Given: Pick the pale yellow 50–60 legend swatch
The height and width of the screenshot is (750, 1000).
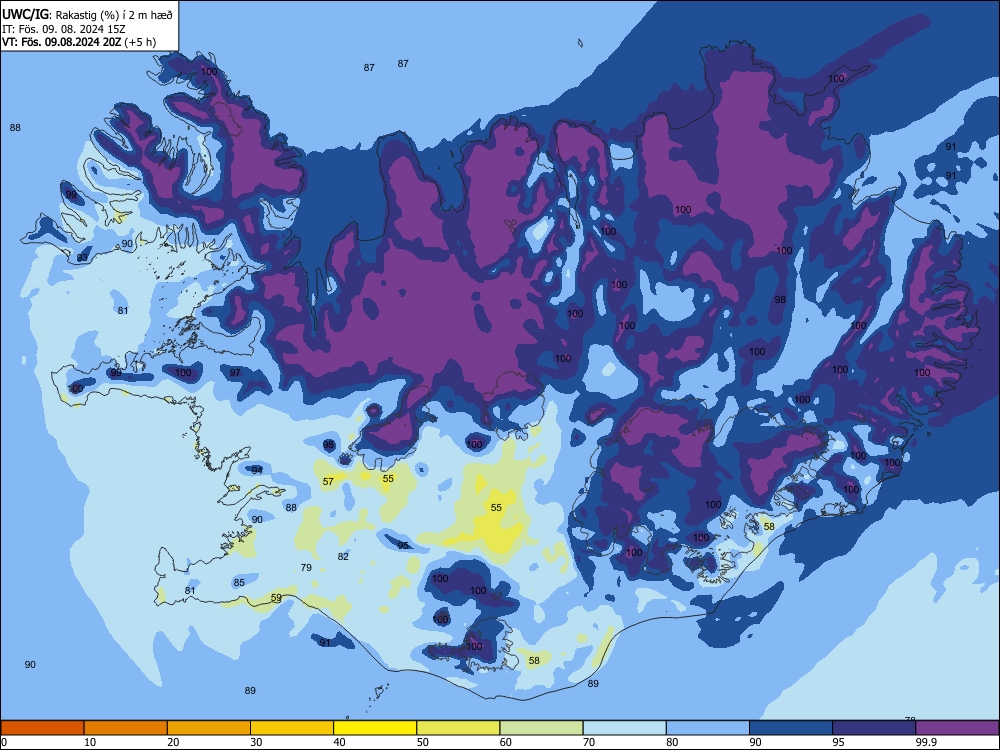Looking at the screenshot, I should (458, 728).
